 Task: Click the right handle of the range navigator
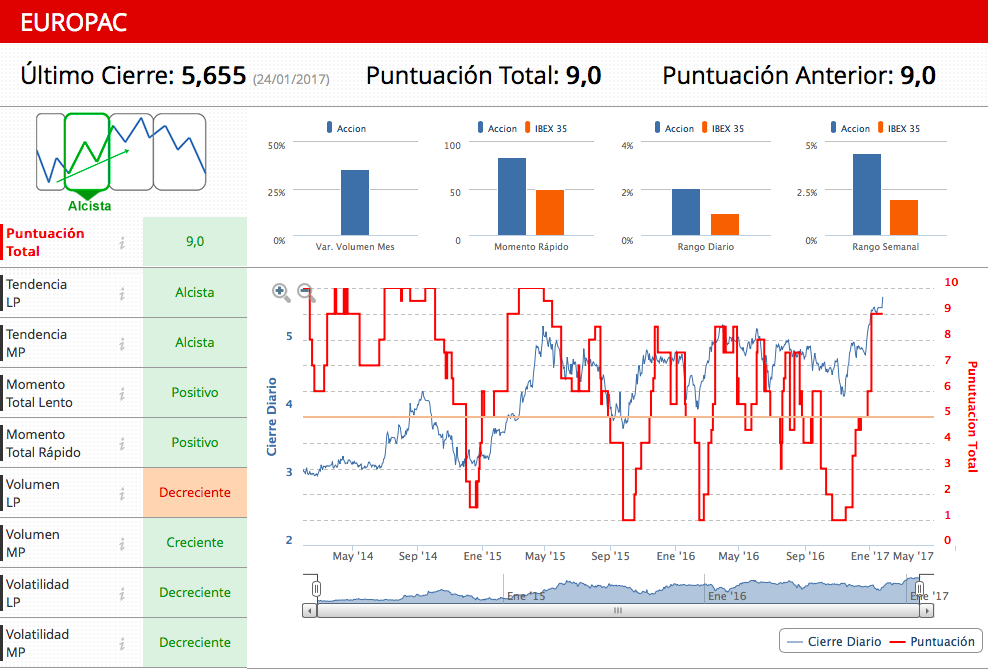click(920, 588)
